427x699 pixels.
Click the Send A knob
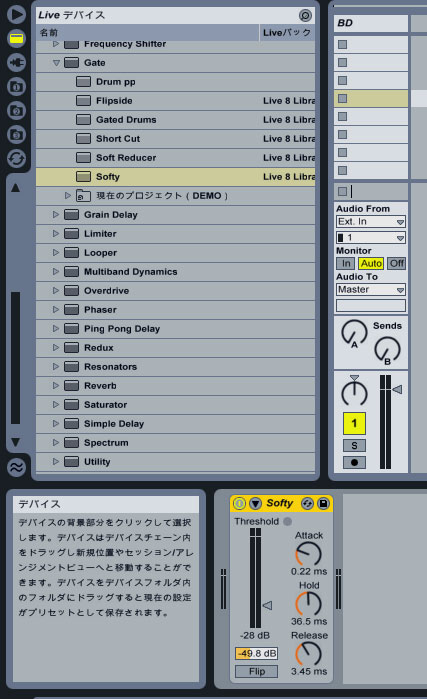click(x=353, y=333)
